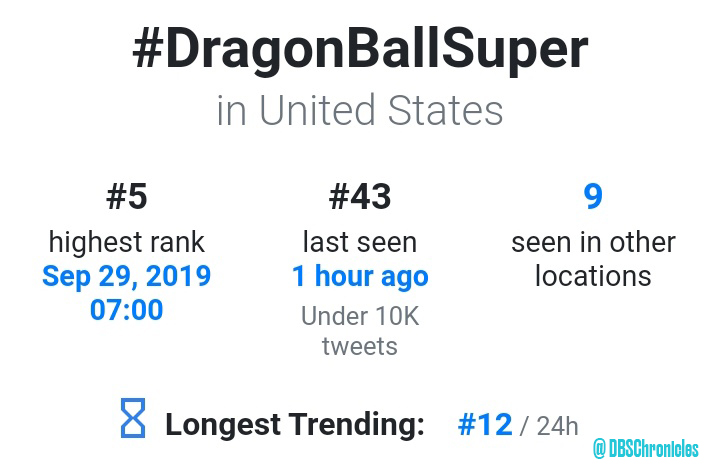Click the 07:00 time link
This screenshot has width=716, height=469.
126,310
